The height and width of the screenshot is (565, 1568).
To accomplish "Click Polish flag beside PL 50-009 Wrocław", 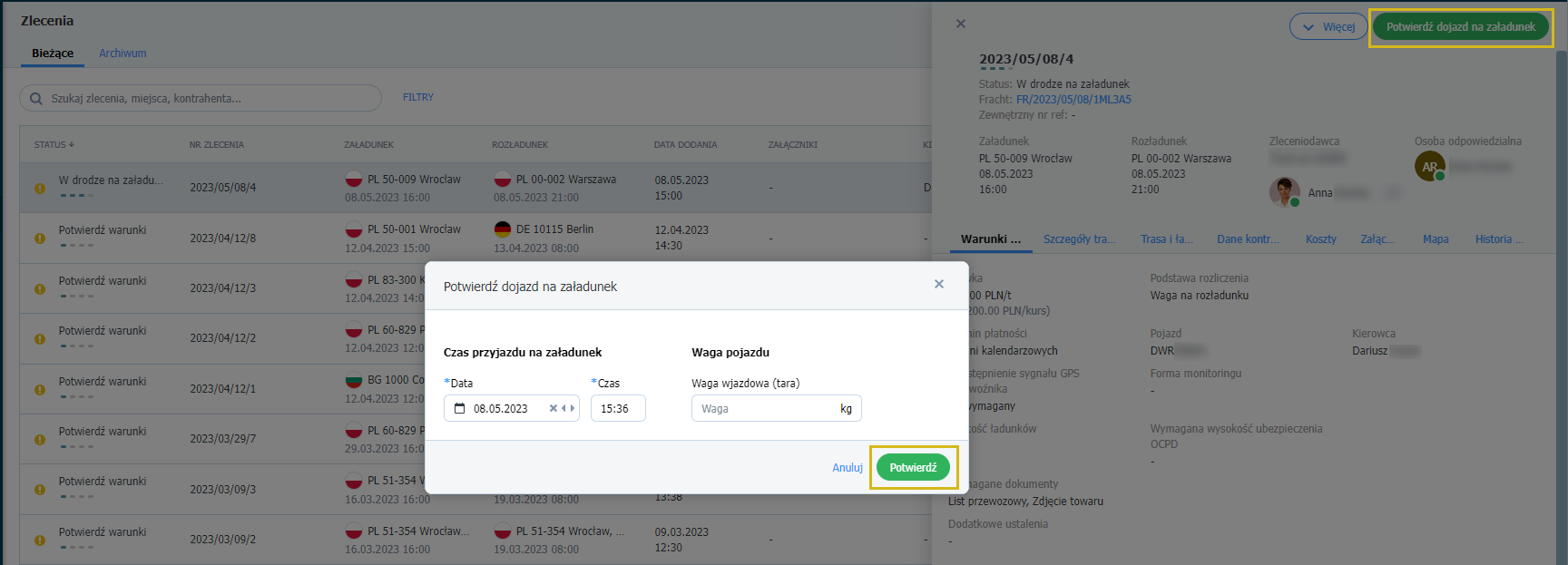I will tap(354, 180).
